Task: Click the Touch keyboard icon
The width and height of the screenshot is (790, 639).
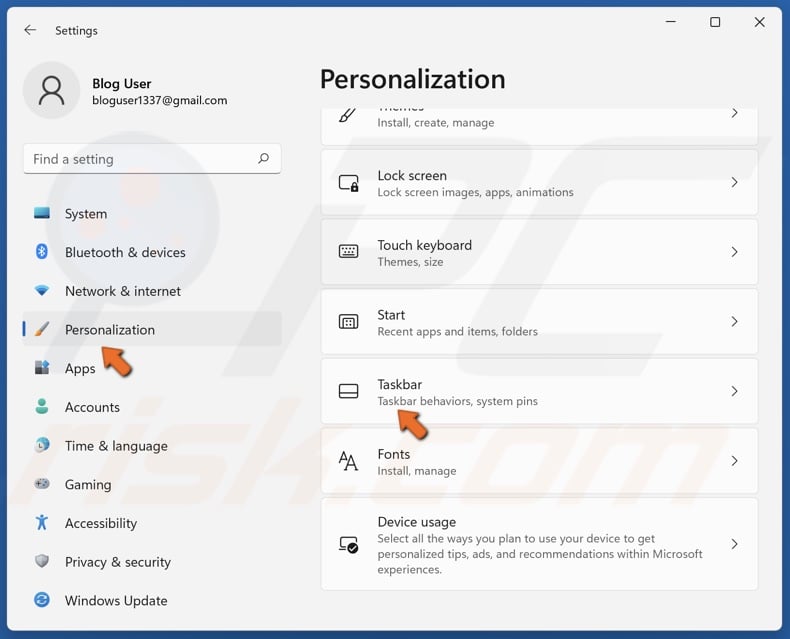Action: point(349,251)
